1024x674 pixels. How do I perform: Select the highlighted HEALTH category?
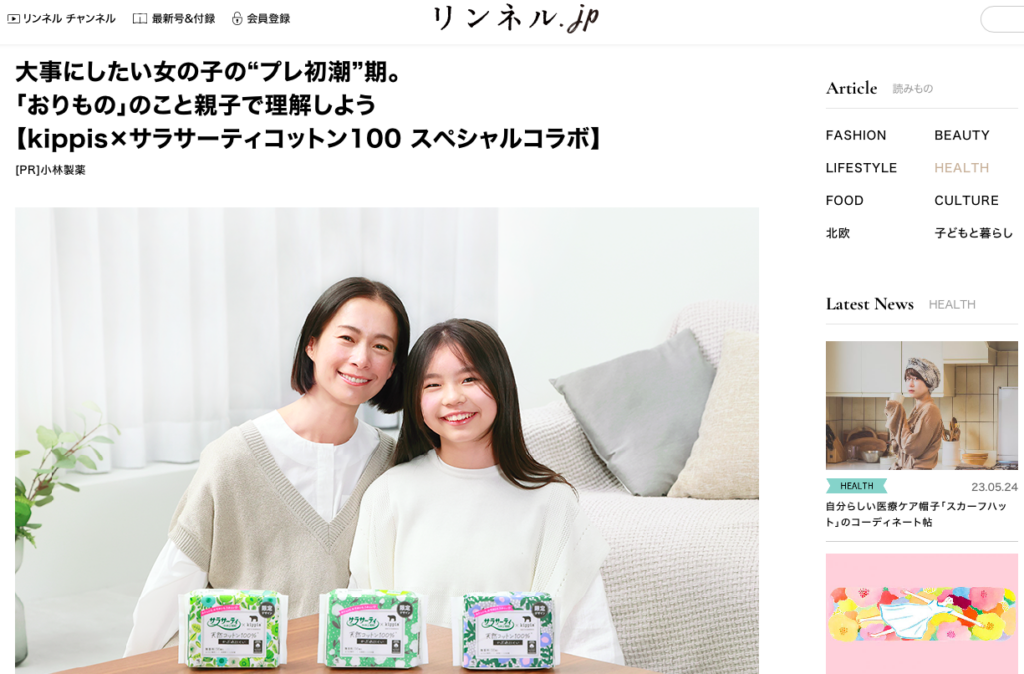(x=961, y=168)
